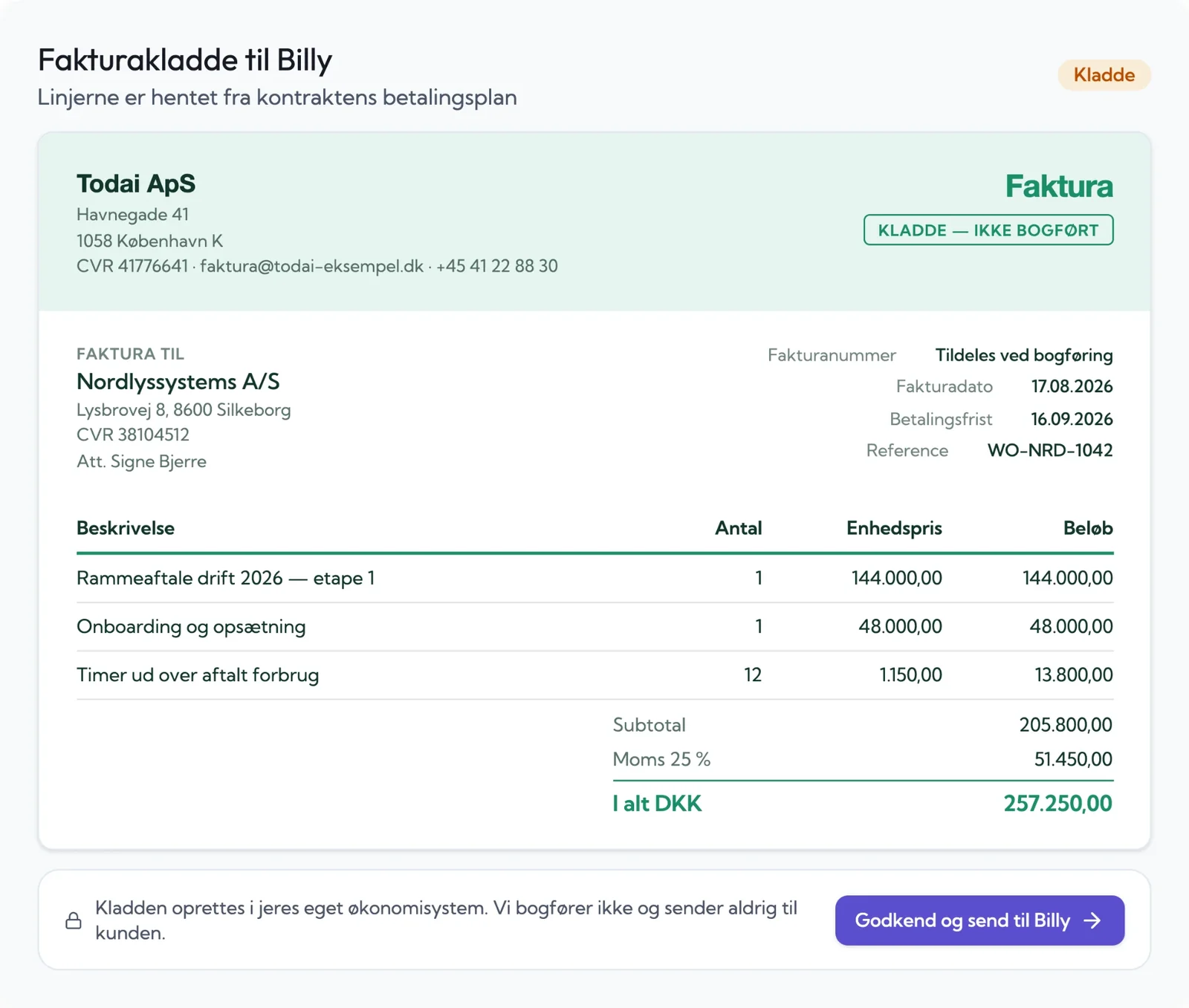Click the sender CVR and email line
Image resolution: width=1189 pixels, height=1008 pixels.
317,266
